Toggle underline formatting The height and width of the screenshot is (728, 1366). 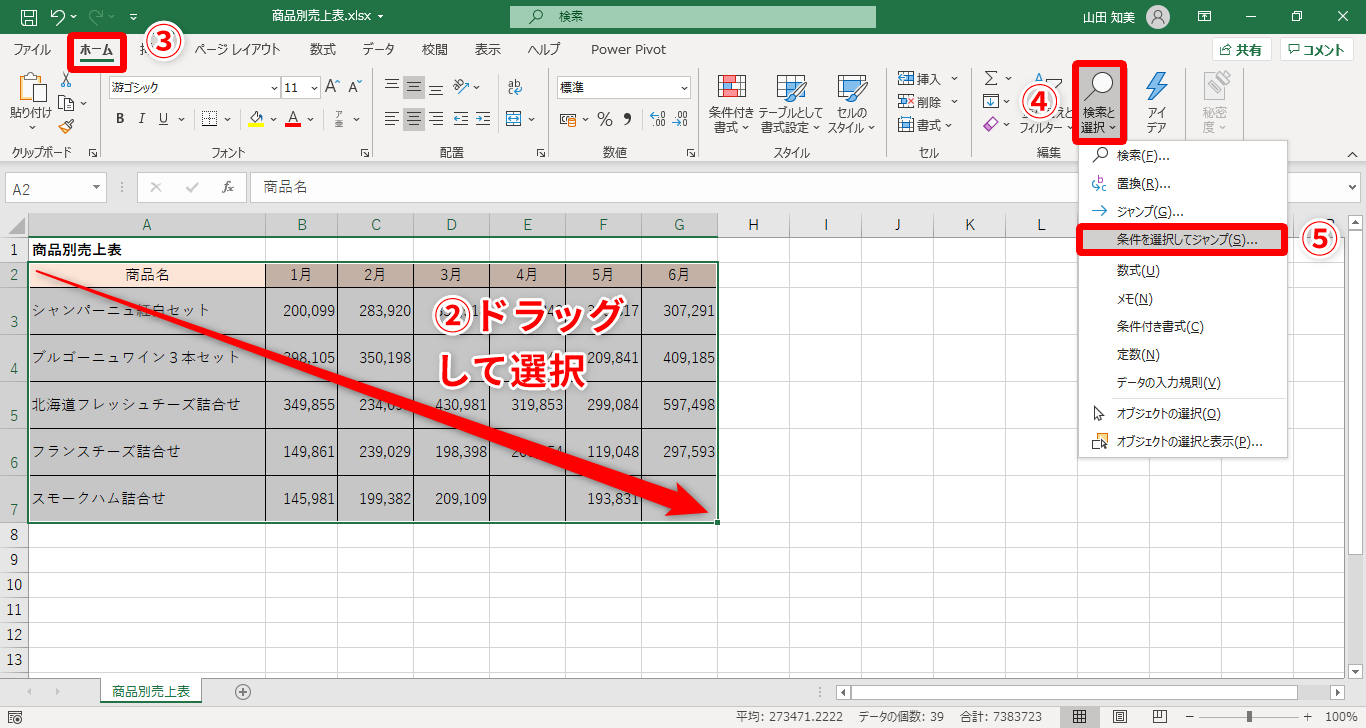tap(163, 119)
